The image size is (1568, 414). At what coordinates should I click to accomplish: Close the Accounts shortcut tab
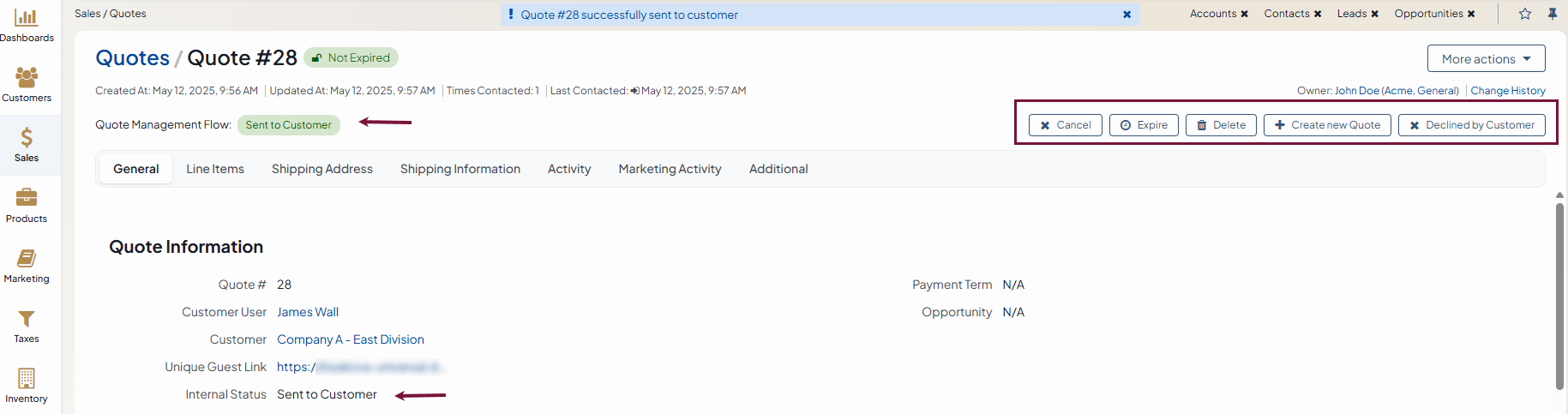(1244, 14)
